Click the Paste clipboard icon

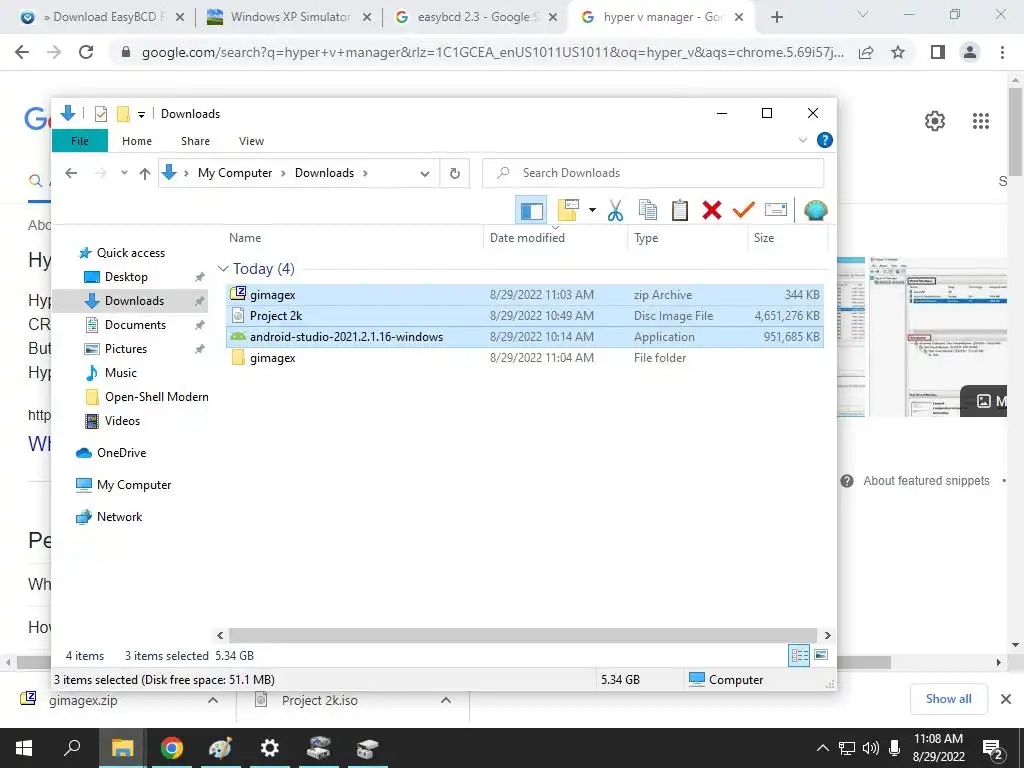point(680,210)
